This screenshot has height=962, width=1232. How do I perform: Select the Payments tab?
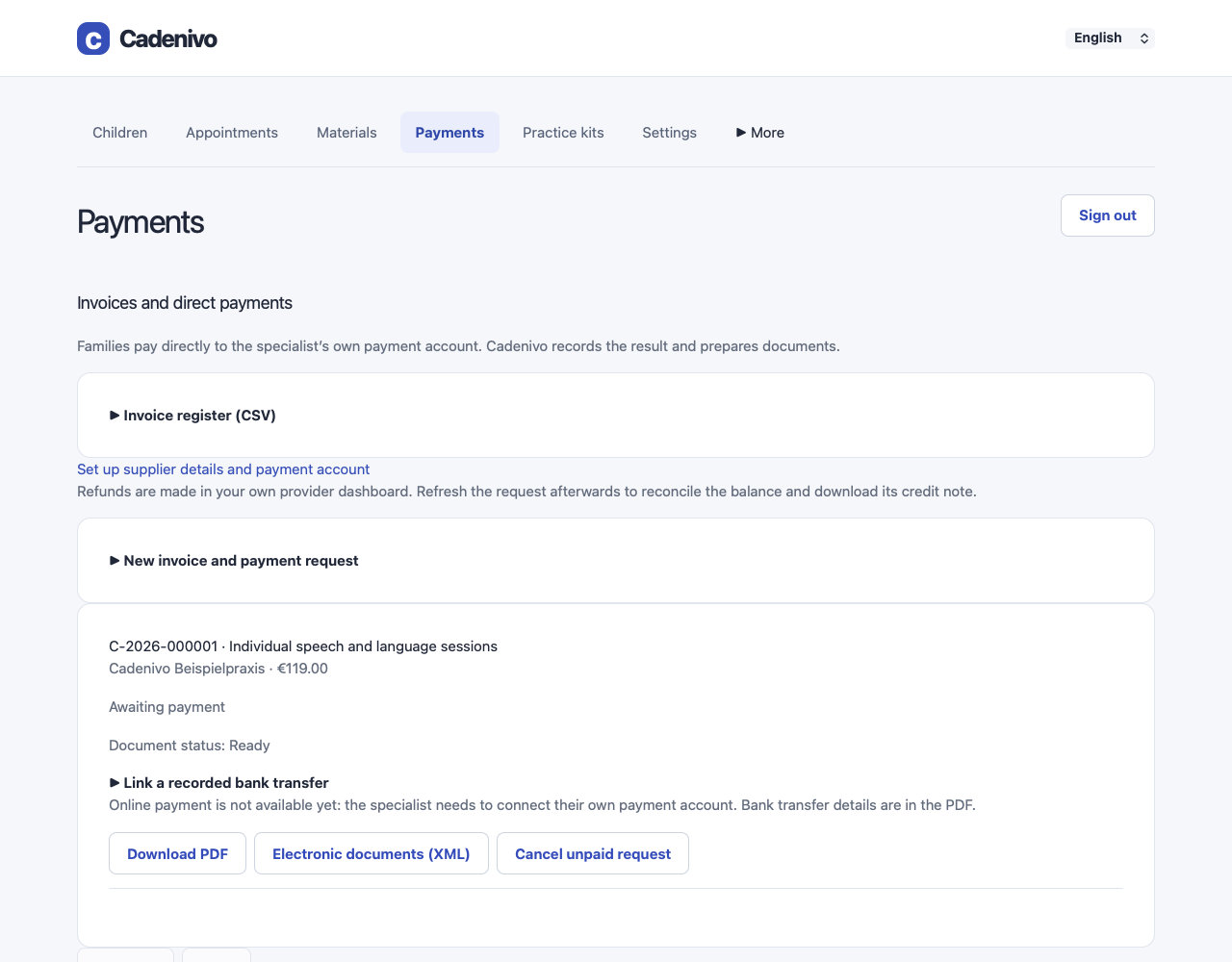[449, 133]
